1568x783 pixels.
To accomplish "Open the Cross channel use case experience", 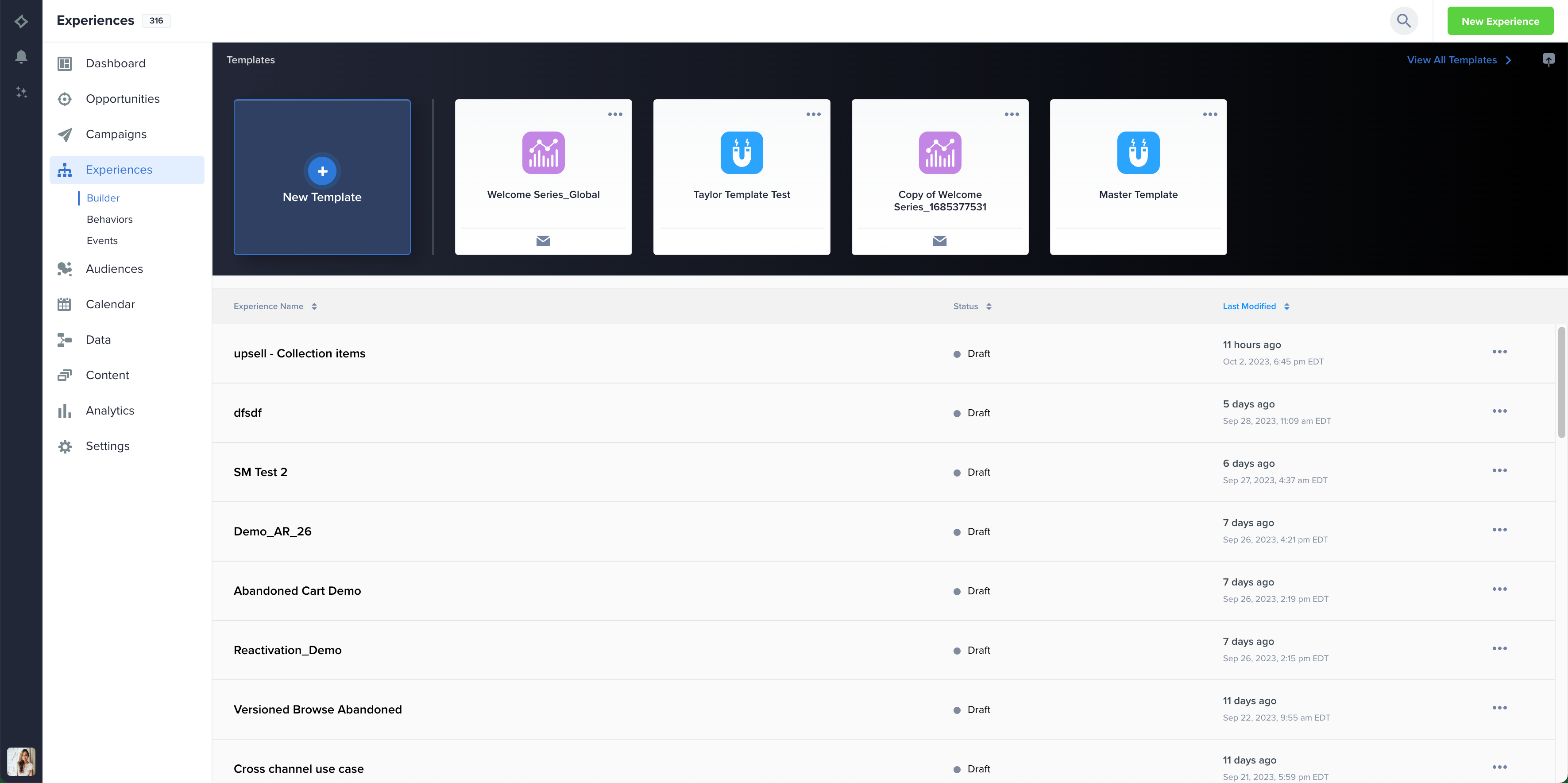I will point(299,769).
